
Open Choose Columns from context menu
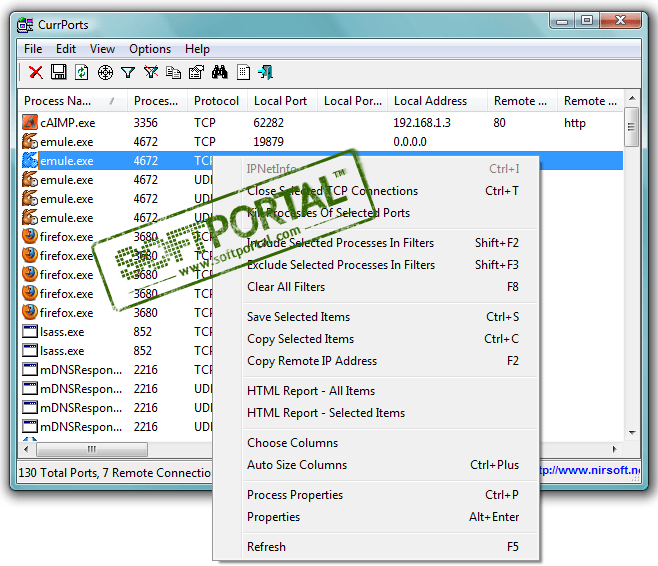click(x=376, y=443)
